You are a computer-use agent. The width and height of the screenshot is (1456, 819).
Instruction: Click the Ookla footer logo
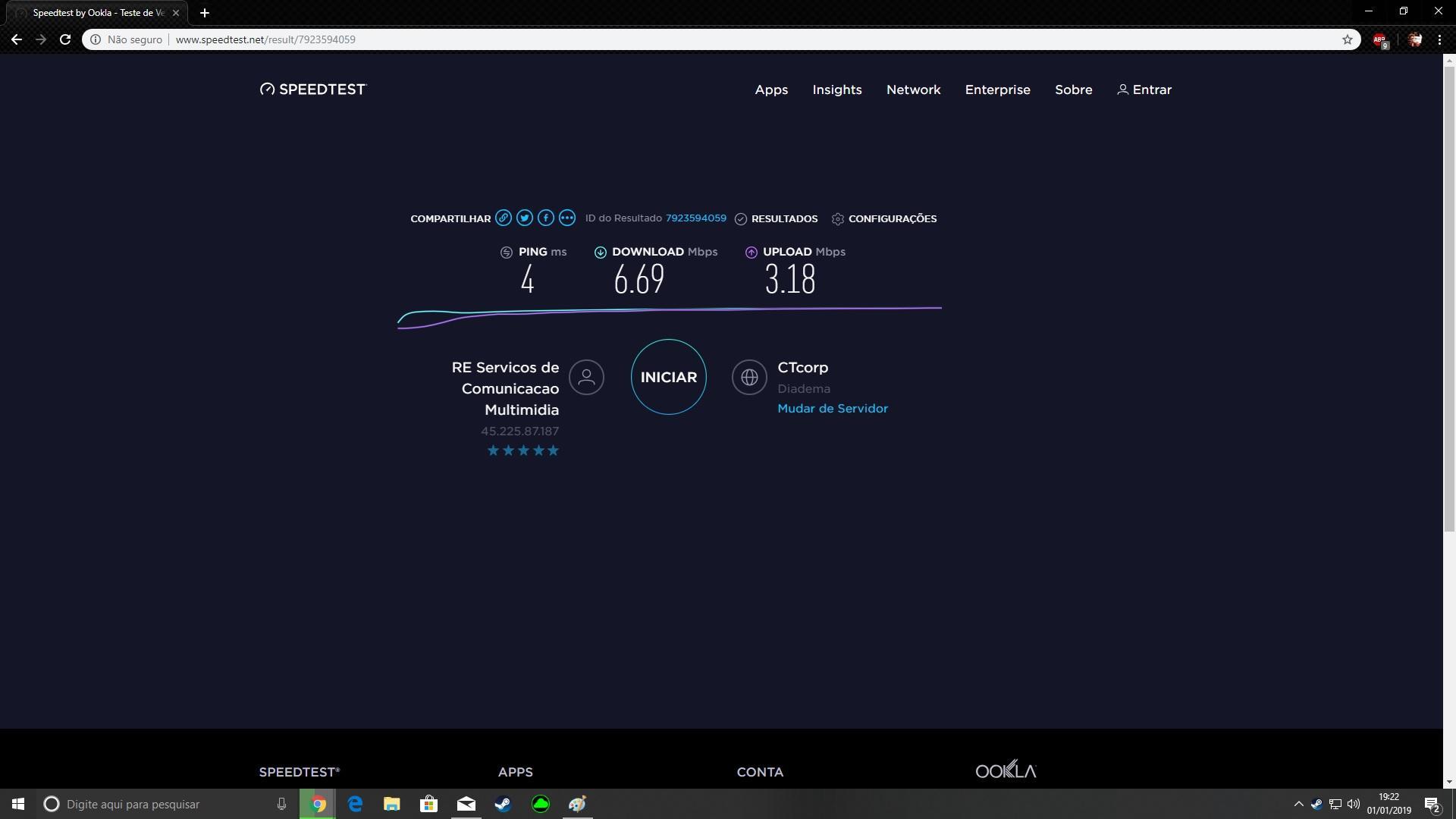(1006, 770)
